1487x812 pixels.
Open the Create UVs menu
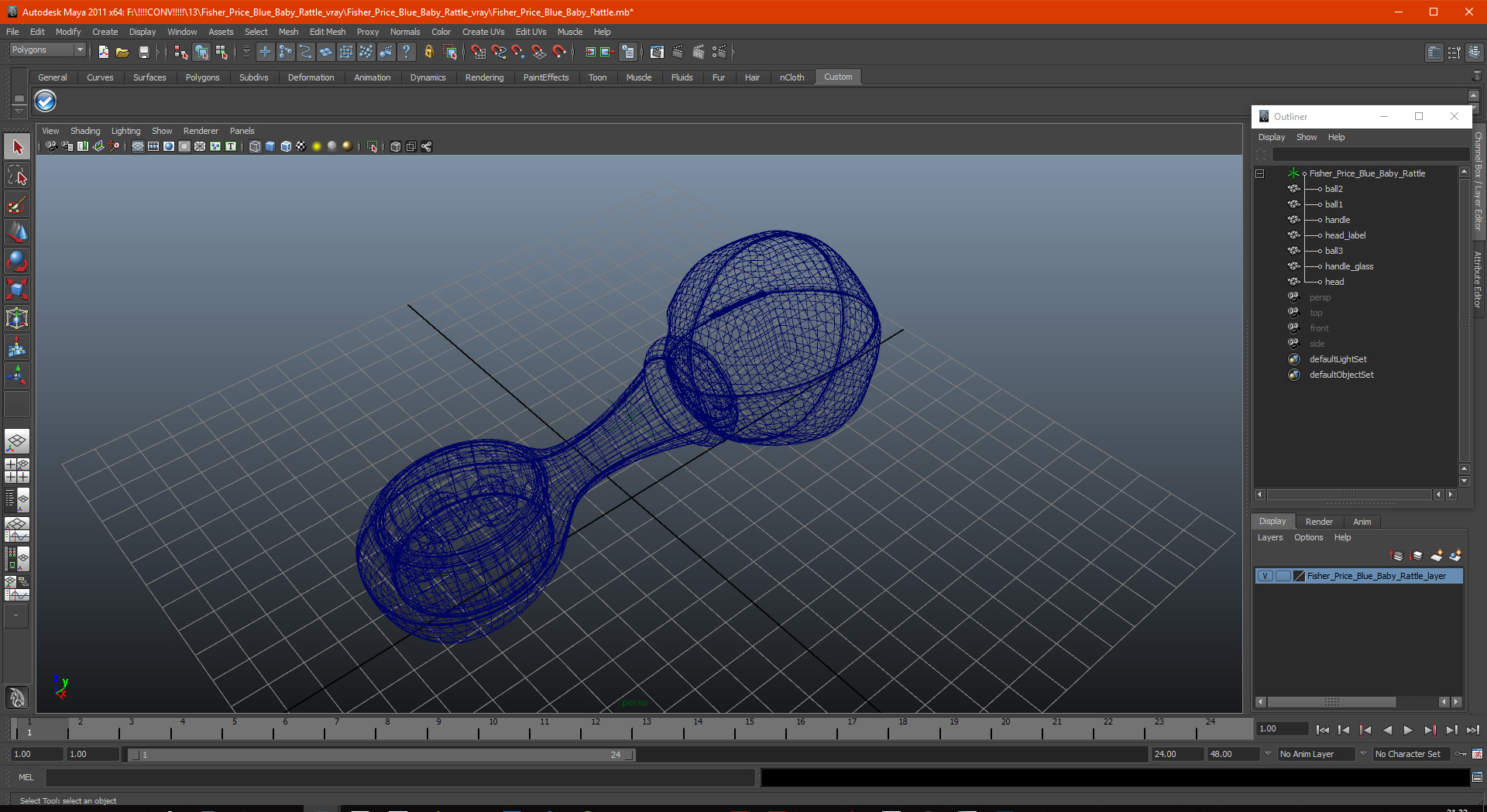point(483,32)
